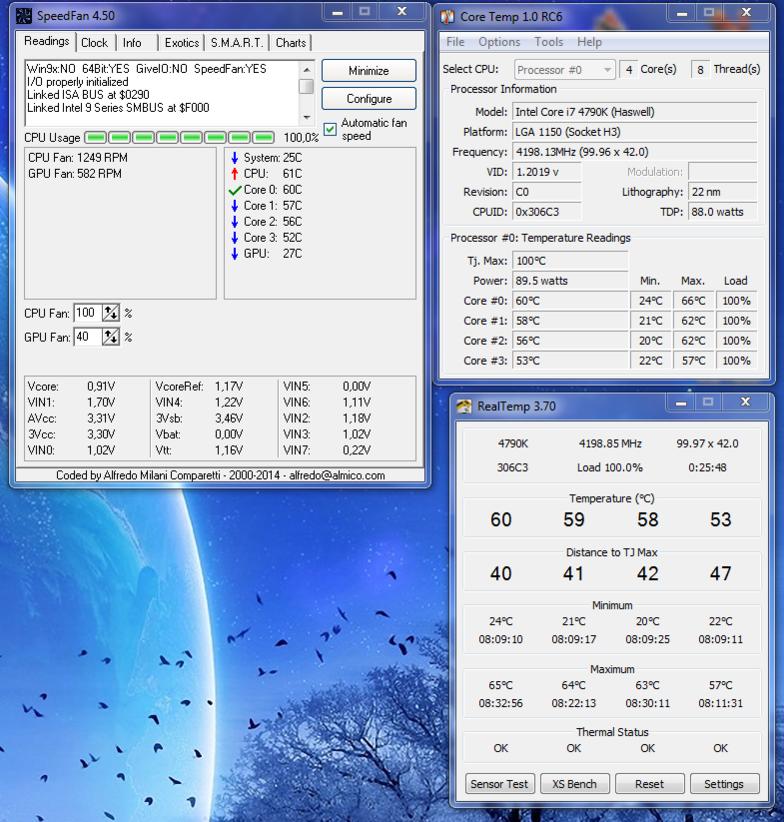784x822 pixels.
Task: Click the SpeedFan title bar app icon
Action: (x=24, y=16)
